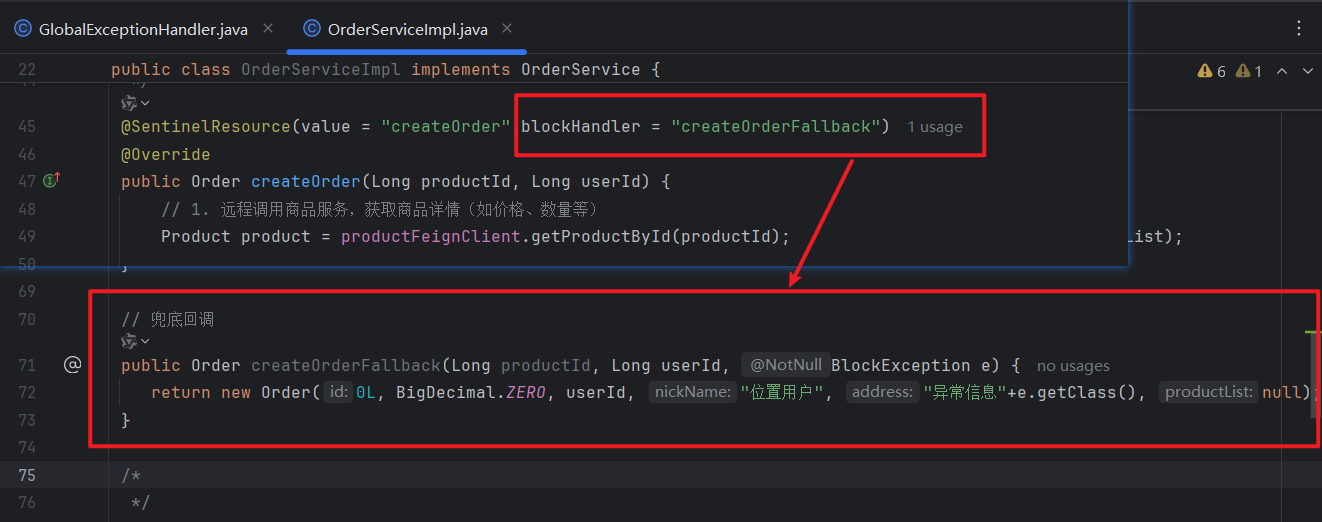The width and height of the screenshot is (1322, 522).
Task: Click the @NotNull inlay hint
Action: (786, 365)
